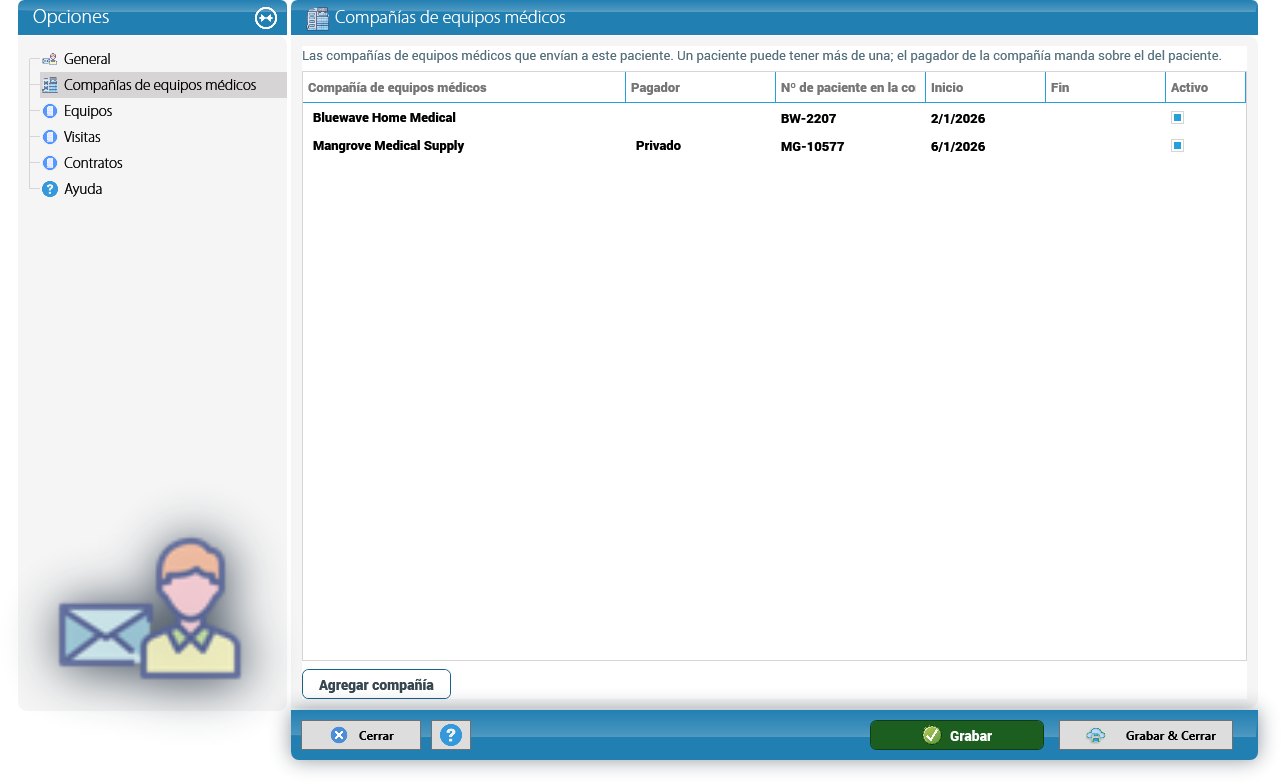Sort by Nº de paciente column header

coord(850,88)
